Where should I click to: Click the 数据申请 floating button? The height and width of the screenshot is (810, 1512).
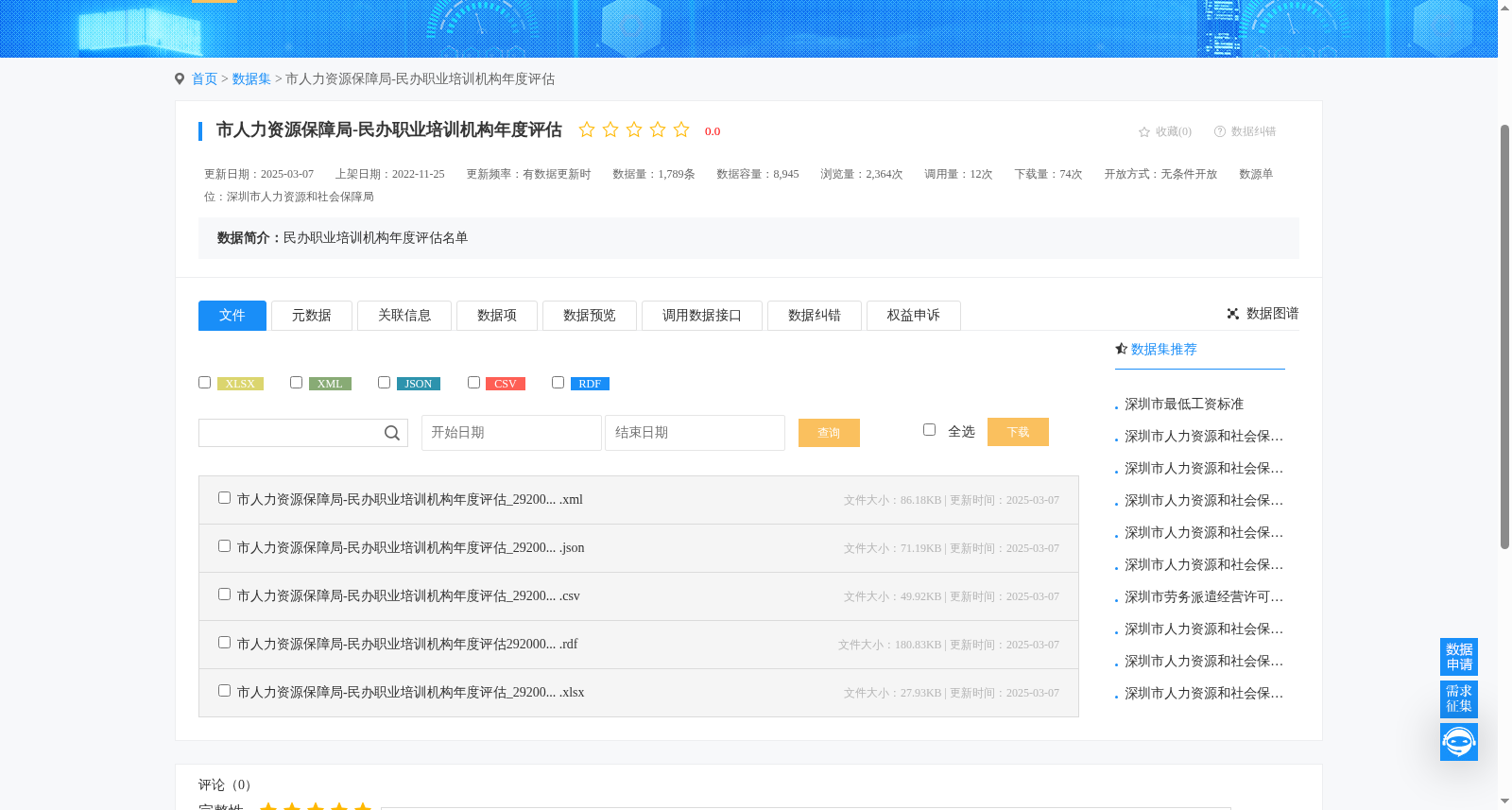[1459, 657]
